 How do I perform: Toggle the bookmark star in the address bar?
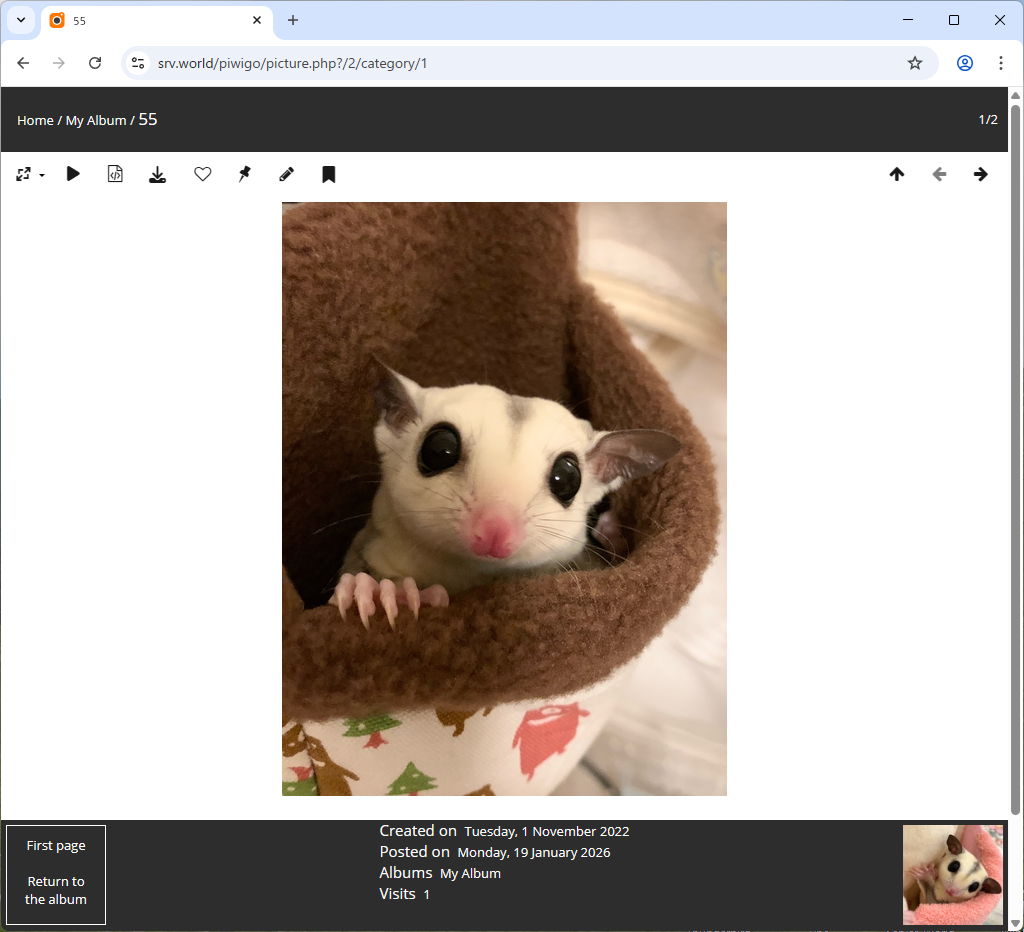click(x=914, y=62)
